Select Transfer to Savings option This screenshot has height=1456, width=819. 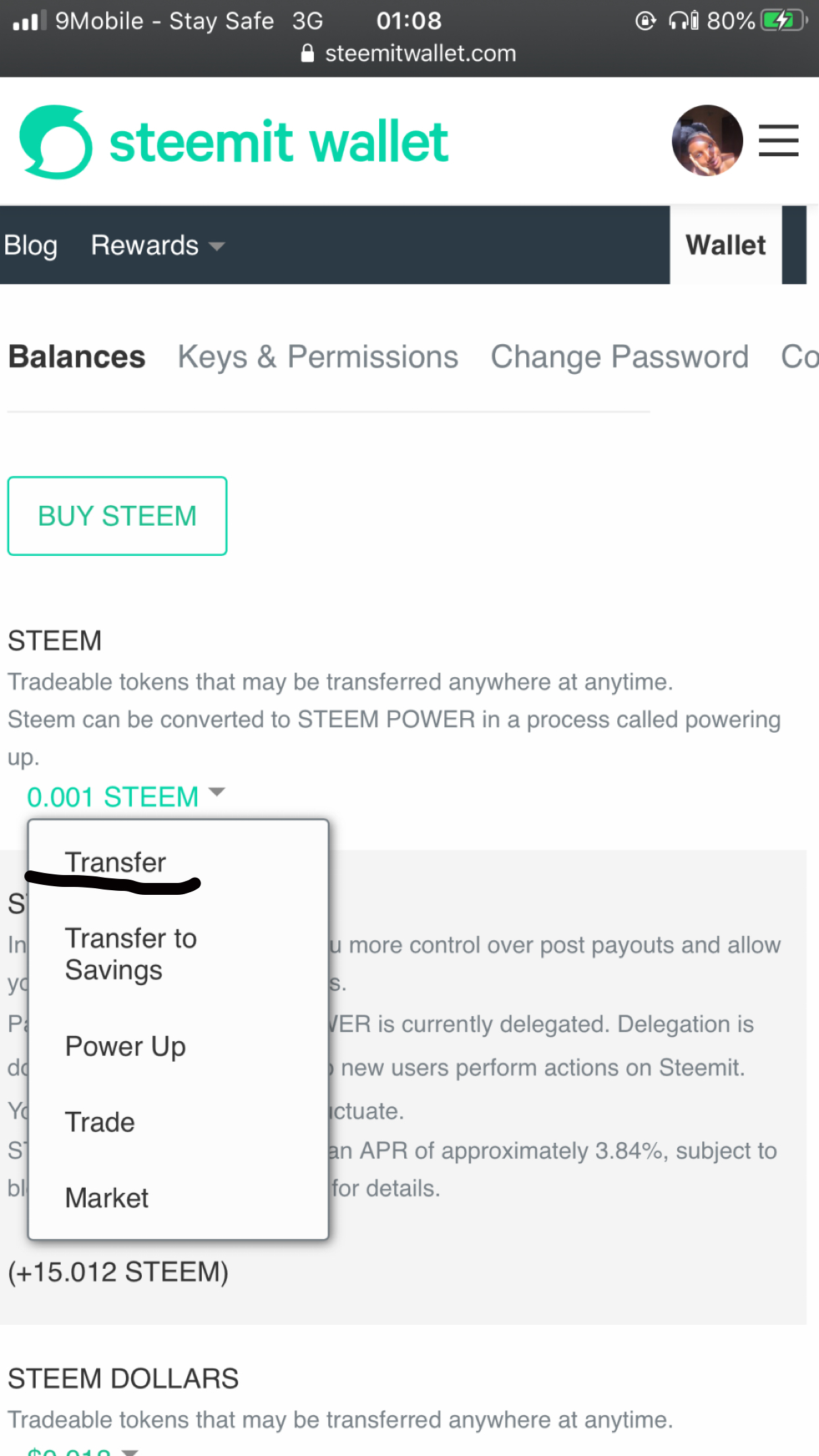[131, 954]
